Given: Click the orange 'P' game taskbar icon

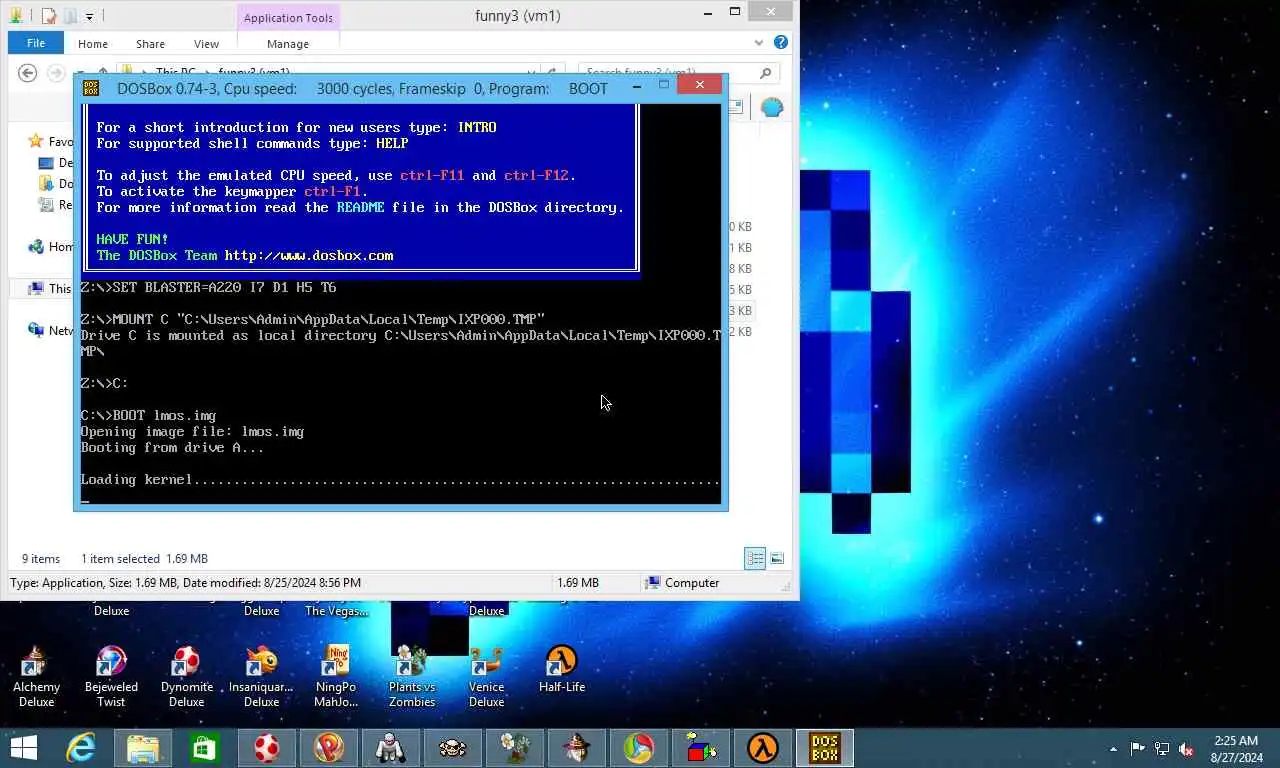Looking at the screenshot, I should (328, 748).
